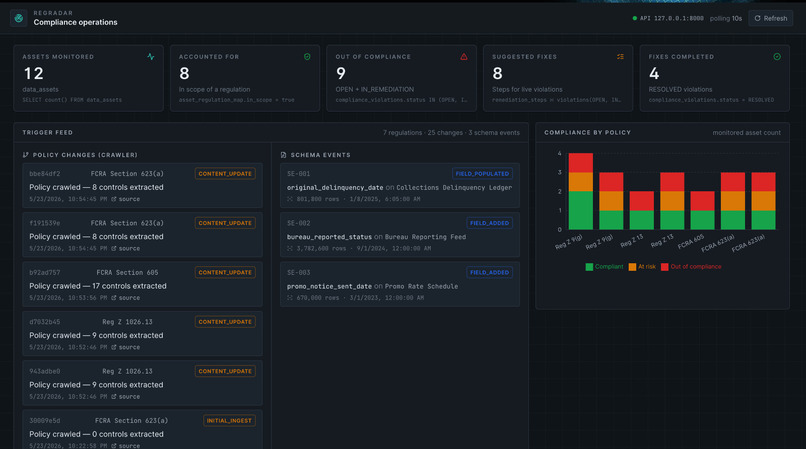Click the shield icon on Accounted For card
The height and width of the screenshot is (449, 806).
(307, 57)
